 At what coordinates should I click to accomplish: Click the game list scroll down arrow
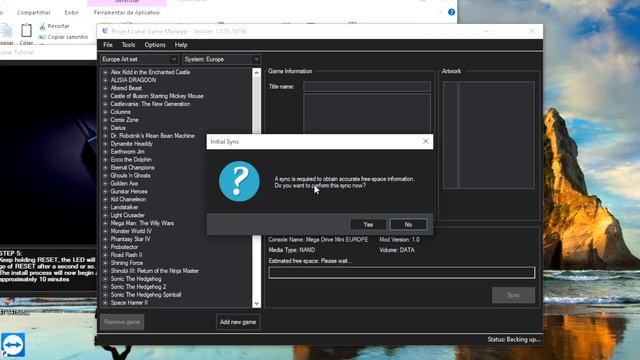(256, 303)
